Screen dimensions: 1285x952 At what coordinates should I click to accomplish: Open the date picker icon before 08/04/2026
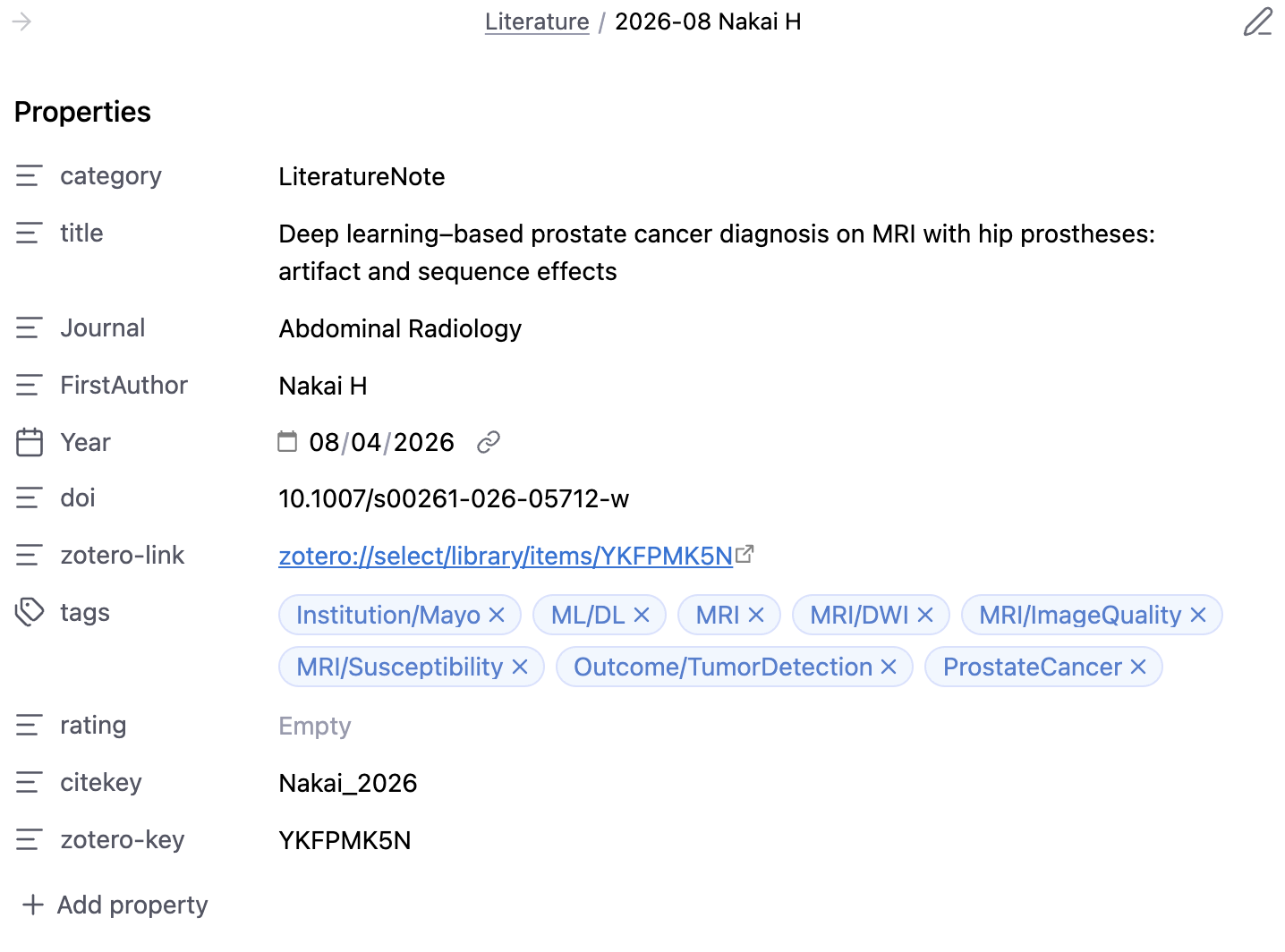coord(287,441)
